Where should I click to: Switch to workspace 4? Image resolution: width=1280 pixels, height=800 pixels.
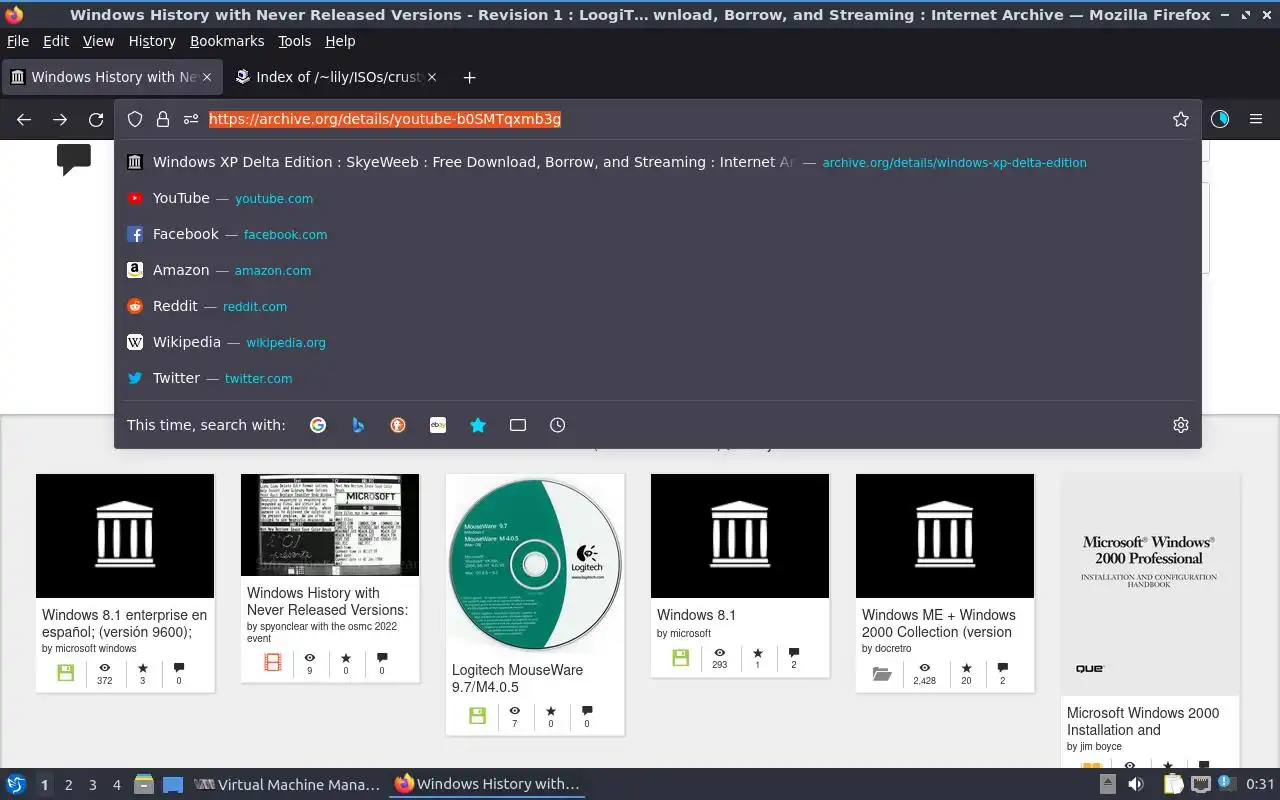click(x=116, y=785)
